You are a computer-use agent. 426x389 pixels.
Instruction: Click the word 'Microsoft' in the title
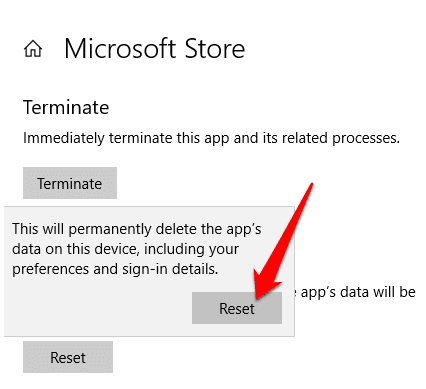pos(120,49)
